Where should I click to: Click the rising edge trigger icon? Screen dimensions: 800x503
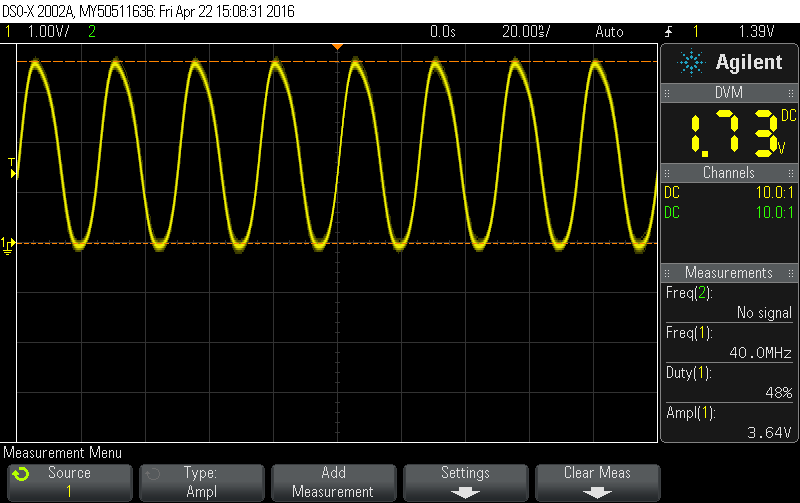click(x=668, y=32)
